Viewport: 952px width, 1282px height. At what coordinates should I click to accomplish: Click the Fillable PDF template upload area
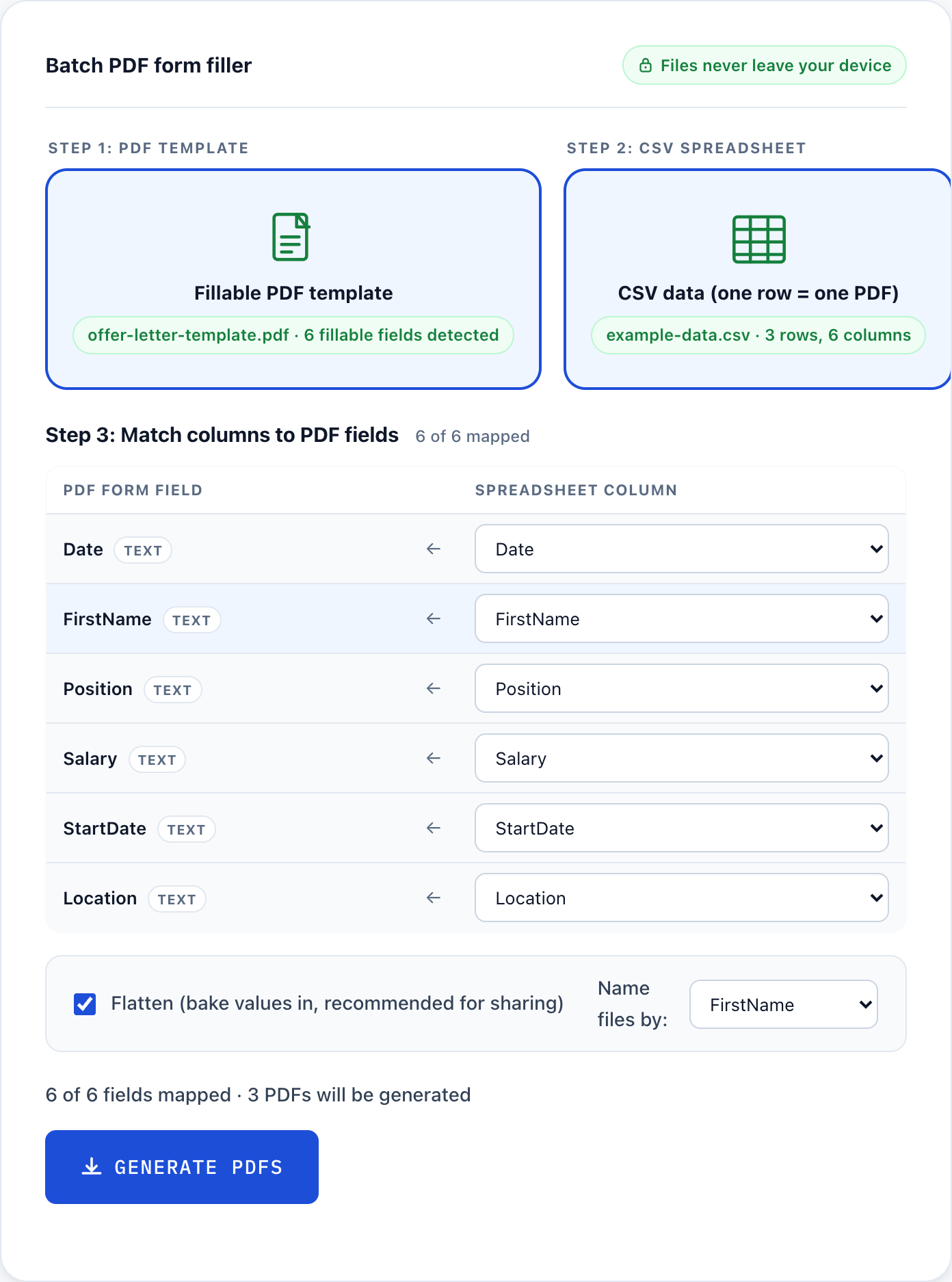tap(293, 279)
